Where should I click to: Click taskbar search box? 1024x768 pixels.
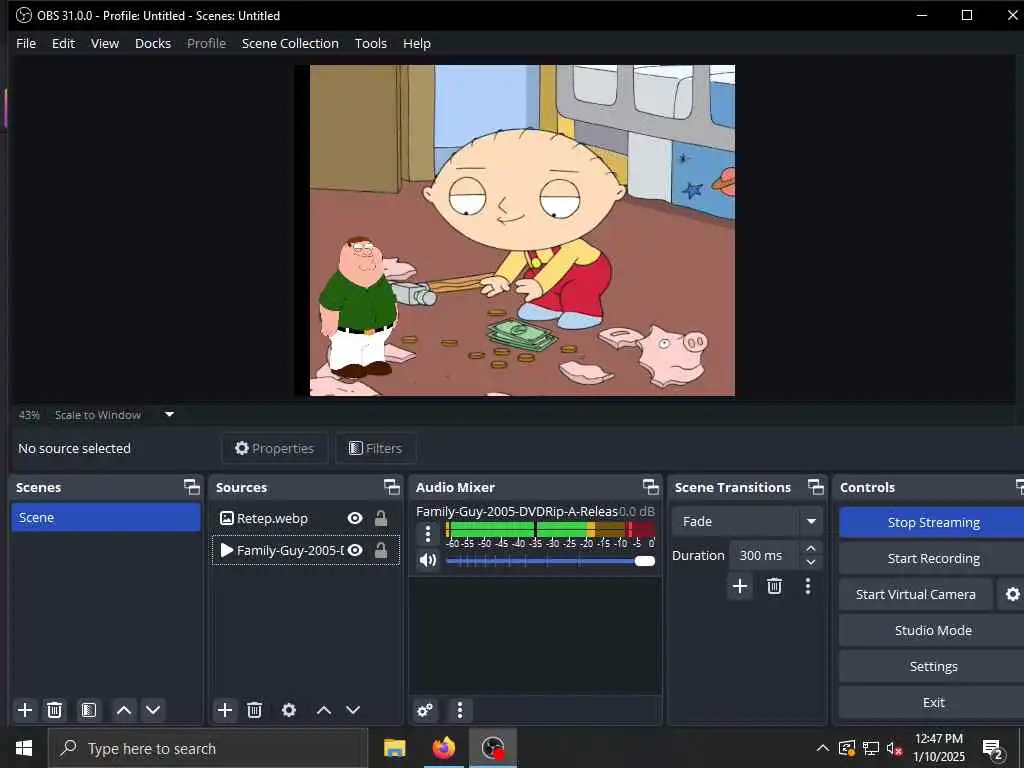click(208, 748)
